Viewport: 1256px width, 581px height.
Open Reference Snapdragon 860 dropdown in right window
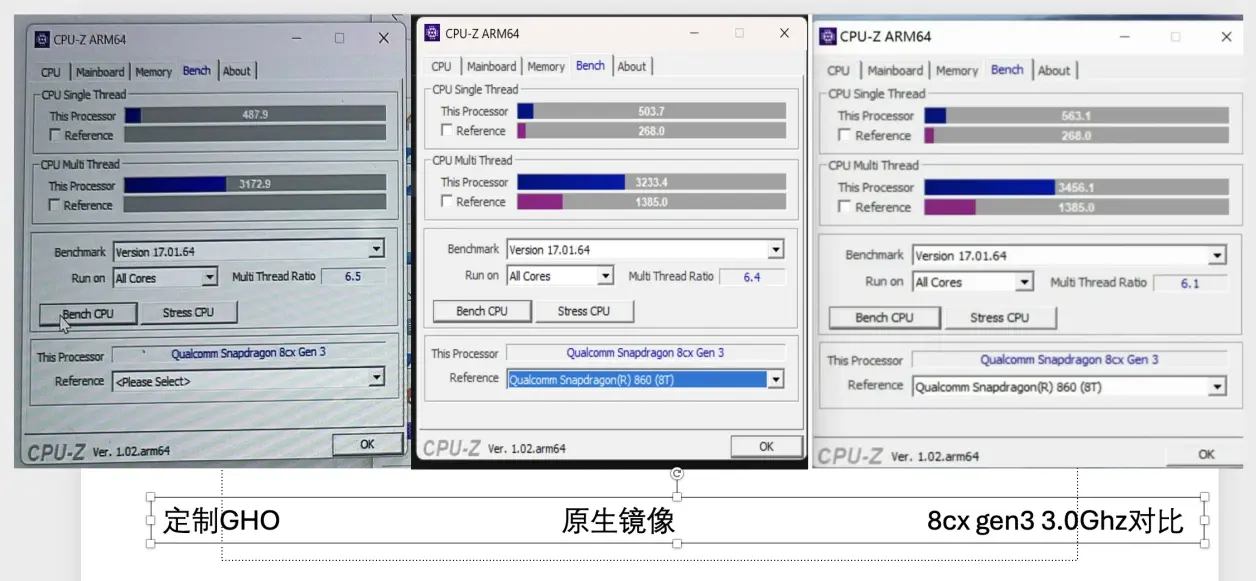(1217, 386)
